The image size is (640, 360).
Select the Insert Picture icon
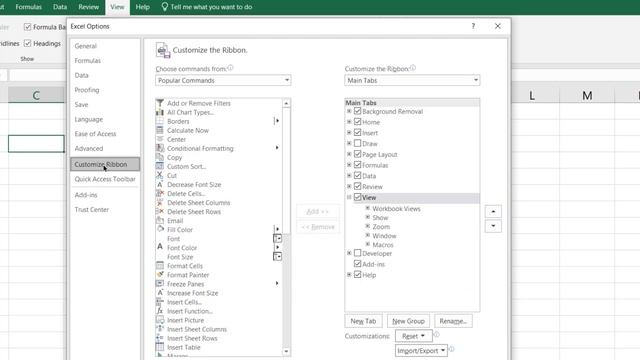(x=160, y=320)
